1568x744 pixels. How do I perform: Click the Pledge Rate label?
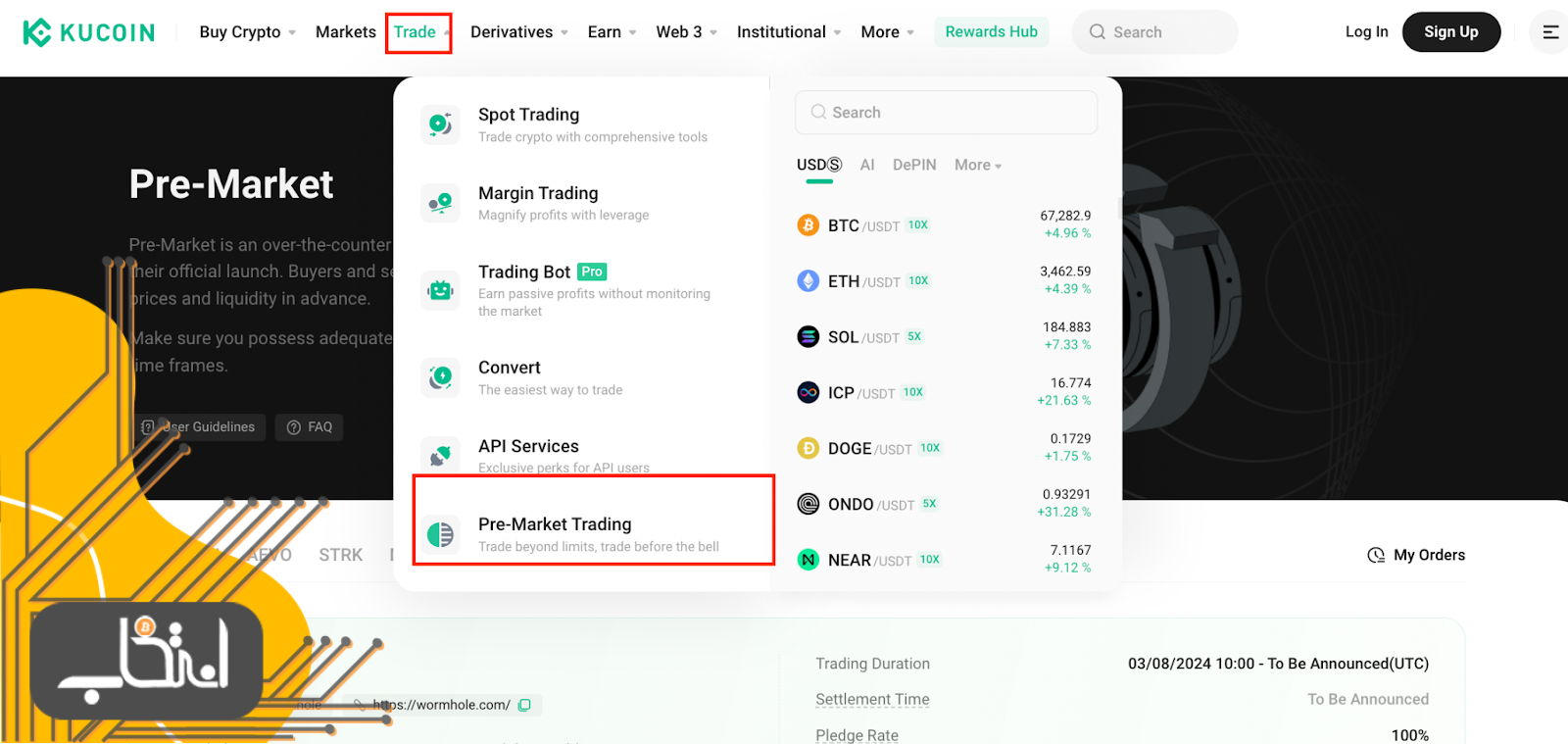pos(857,735)
